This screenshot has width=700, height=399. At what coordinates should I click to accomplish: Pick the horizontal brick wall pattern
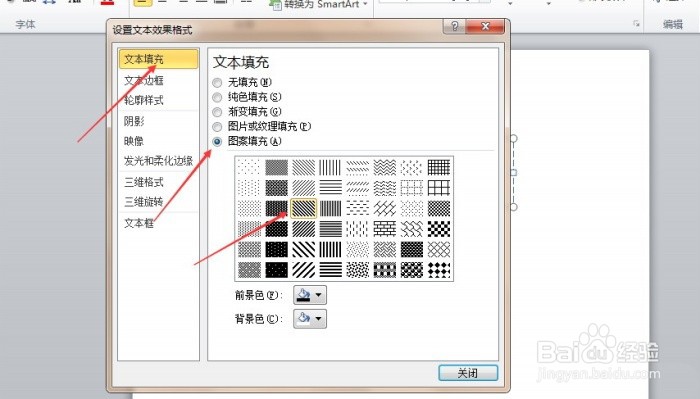[x=384, y=229]
